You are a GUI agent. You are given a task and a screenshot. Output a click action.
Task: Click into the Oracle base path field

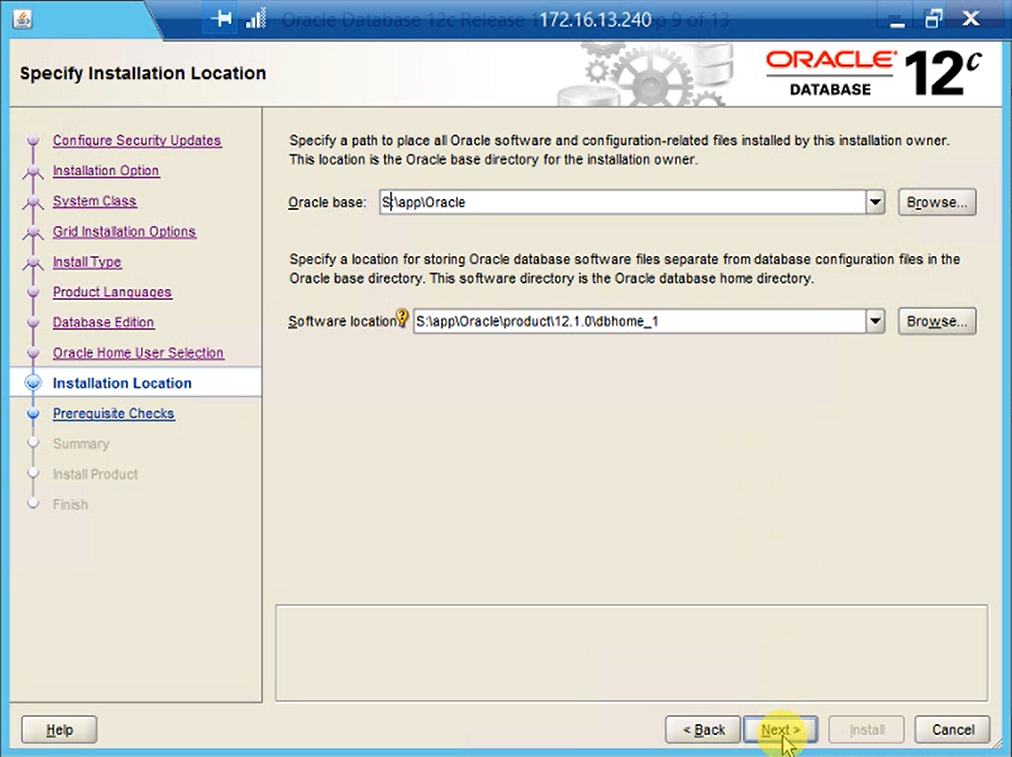623,202
